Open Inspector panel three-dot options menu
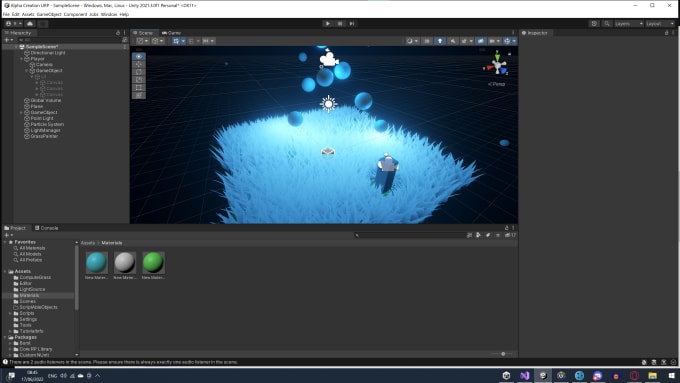This screenshot has height=383, width=680. [673, 33]
